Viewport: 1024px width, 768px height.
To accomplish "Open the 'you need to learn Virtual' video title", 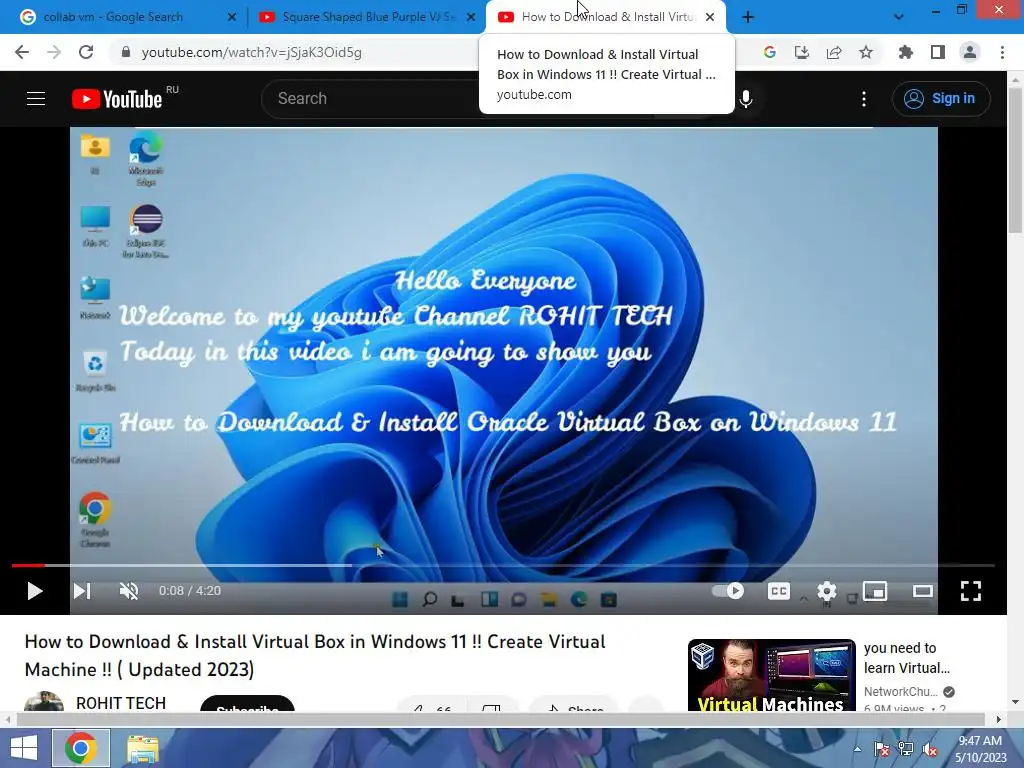I will pos(906,658).
